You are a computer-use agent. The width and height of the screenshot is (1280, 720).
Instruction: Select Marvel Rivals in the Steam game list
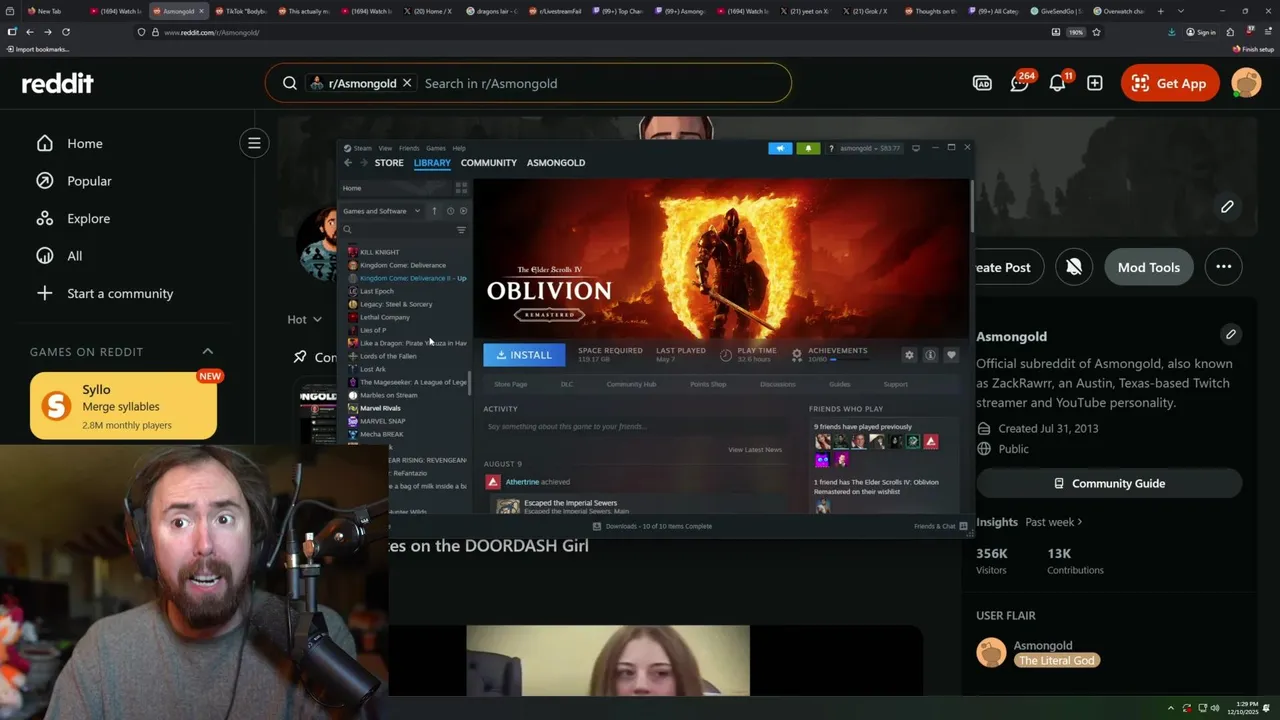click(380, 408)
